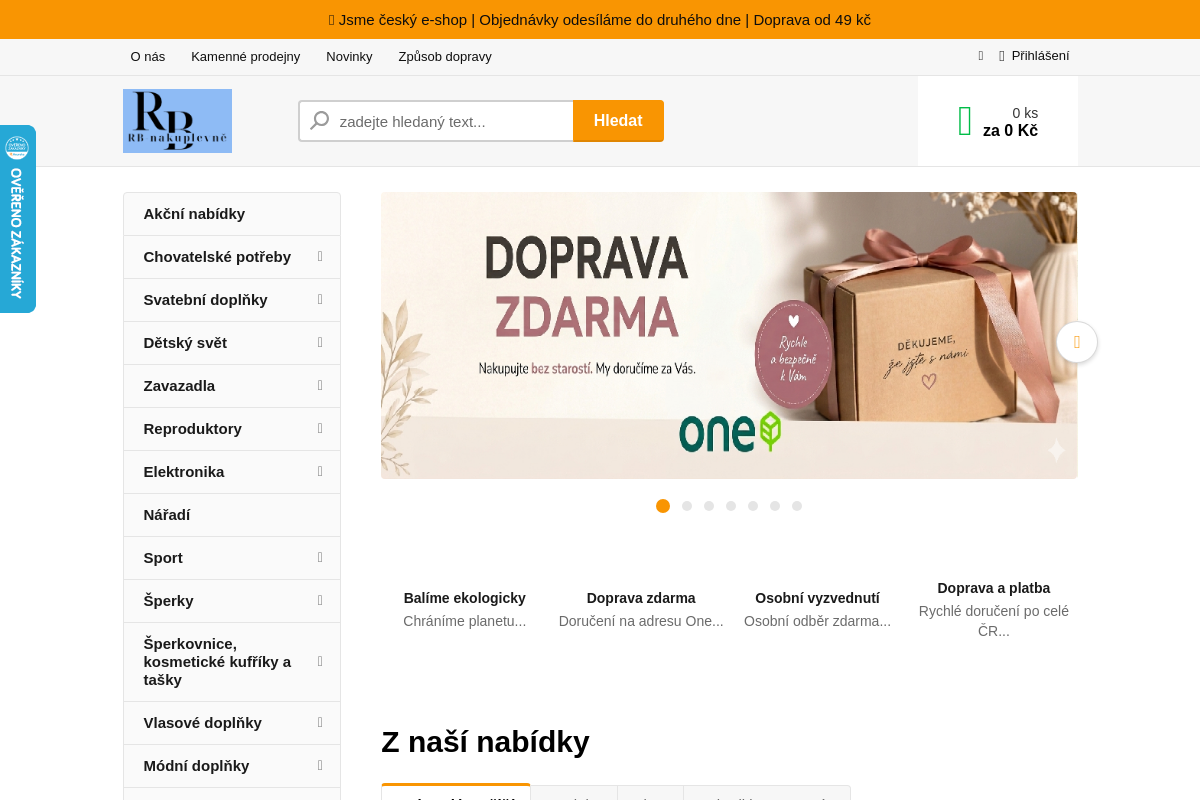Open the Novinky menu item
This screenshot has height=800, width=1200.
[349, 57]
